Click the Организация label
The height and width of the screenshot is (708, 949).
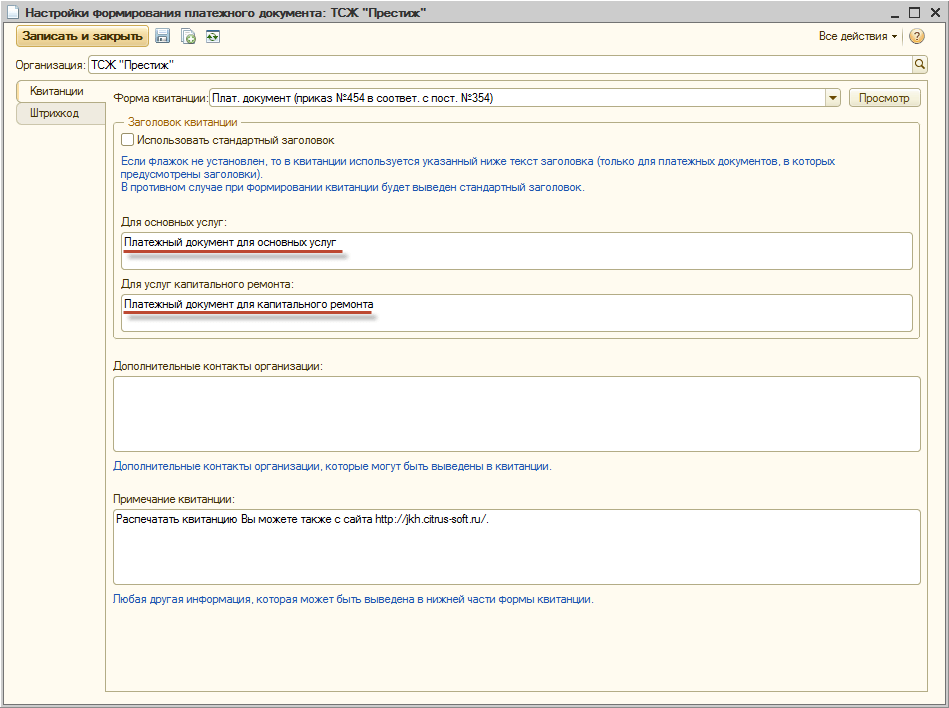[51, 65]
